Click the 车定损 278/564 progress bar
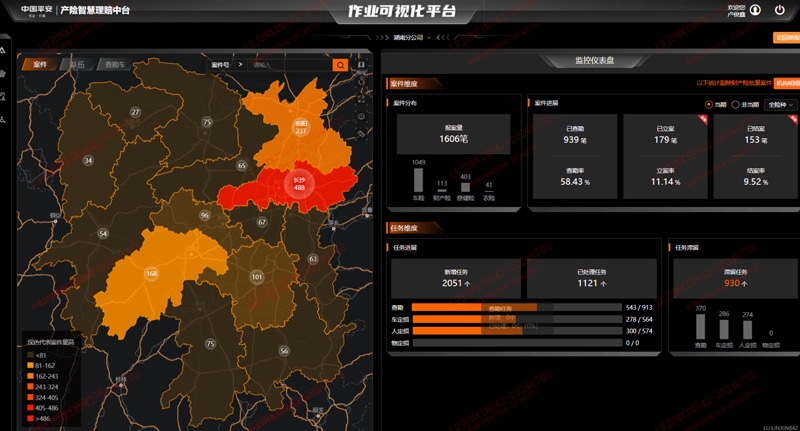Screen dimensions: 800x431 pos(516,319)
